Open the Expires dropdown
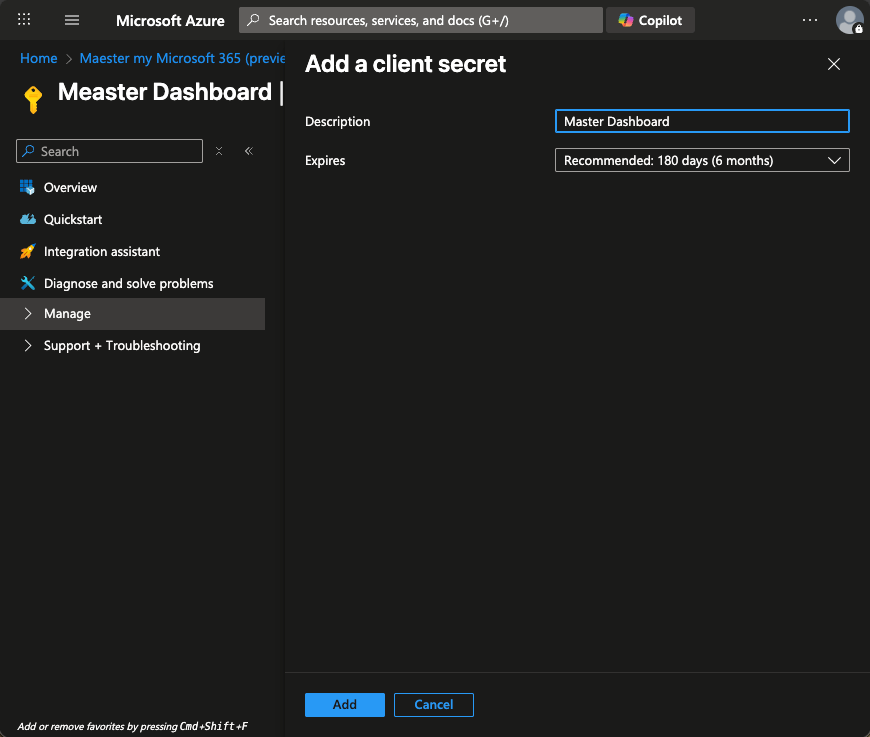 click(701, 160)
